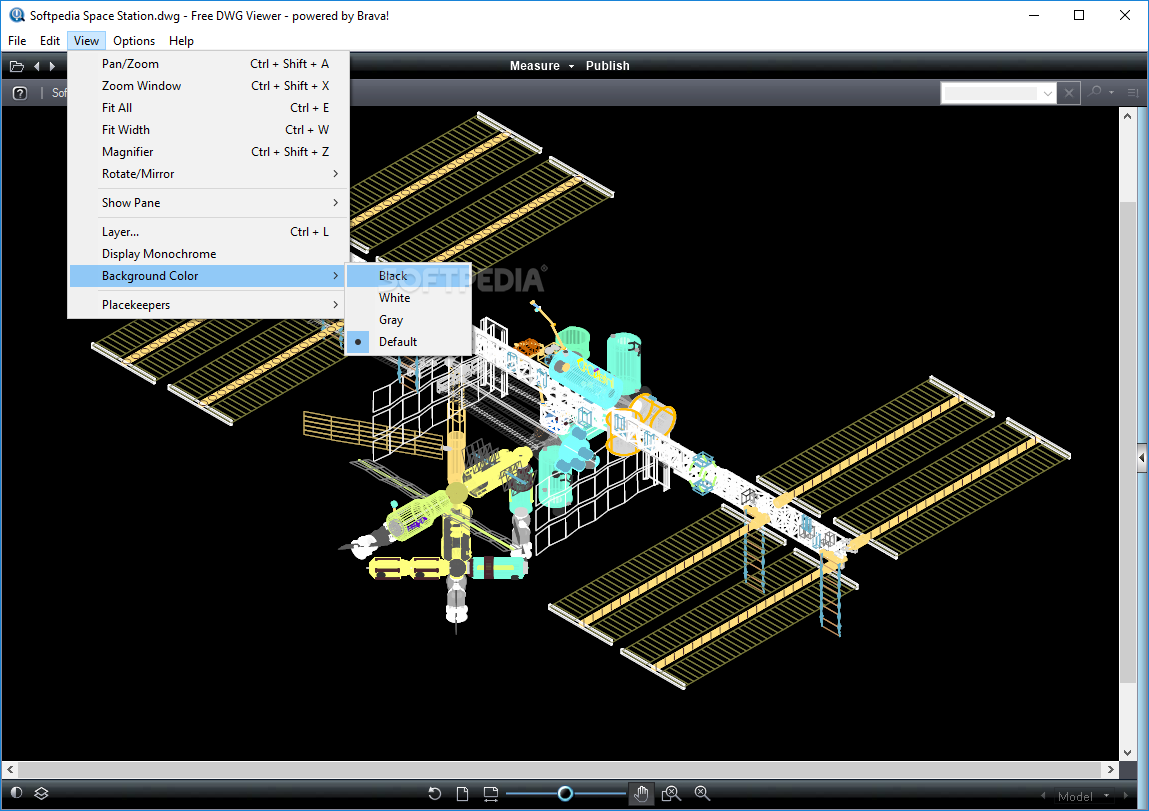Screen dimensions: 1149x811
Task: Select Zoom Window menu entry
Action: click(x=208, y=86)
